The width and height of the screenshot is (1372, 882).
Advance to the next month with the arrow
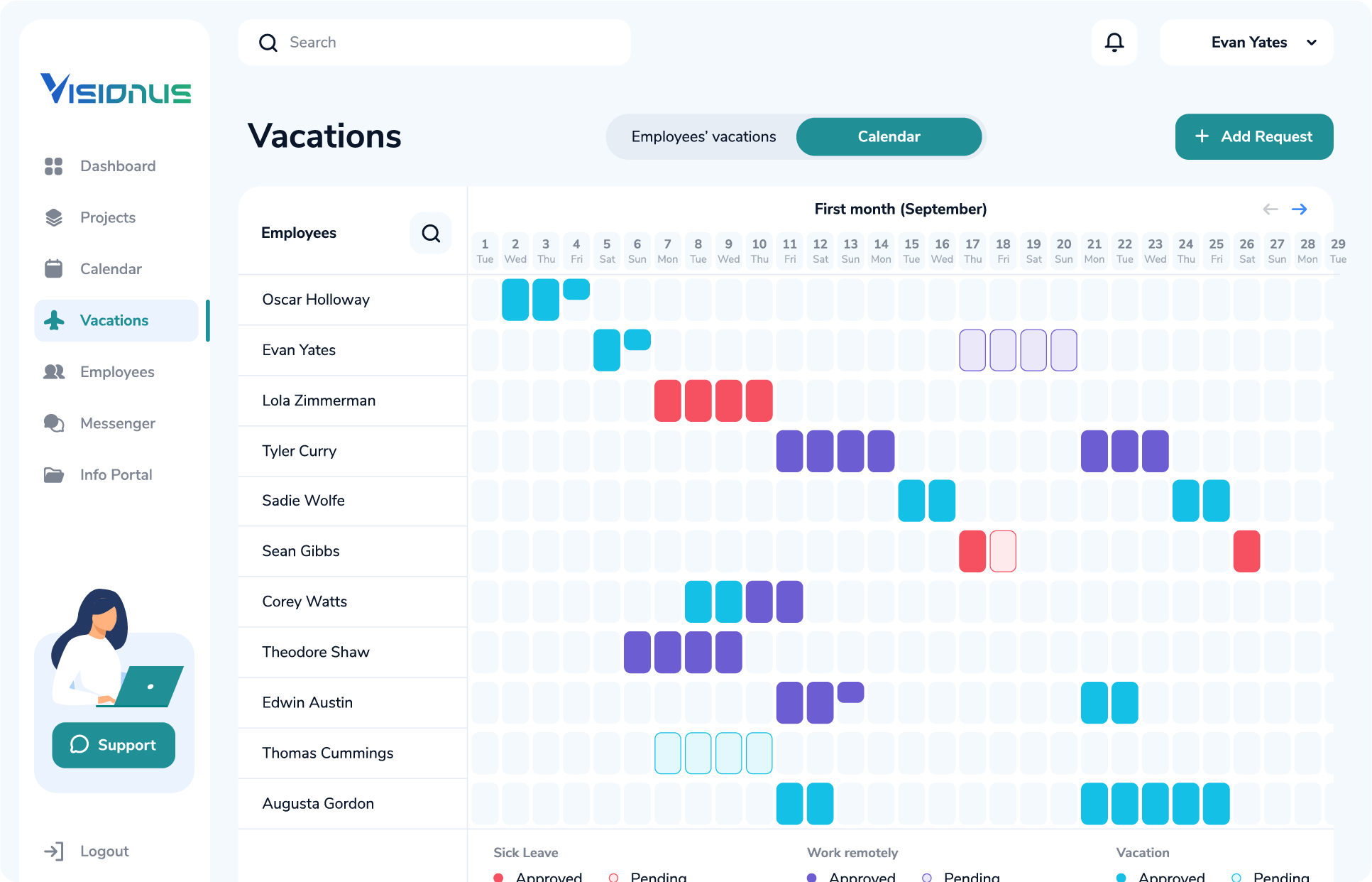[x=1300, y=209]
